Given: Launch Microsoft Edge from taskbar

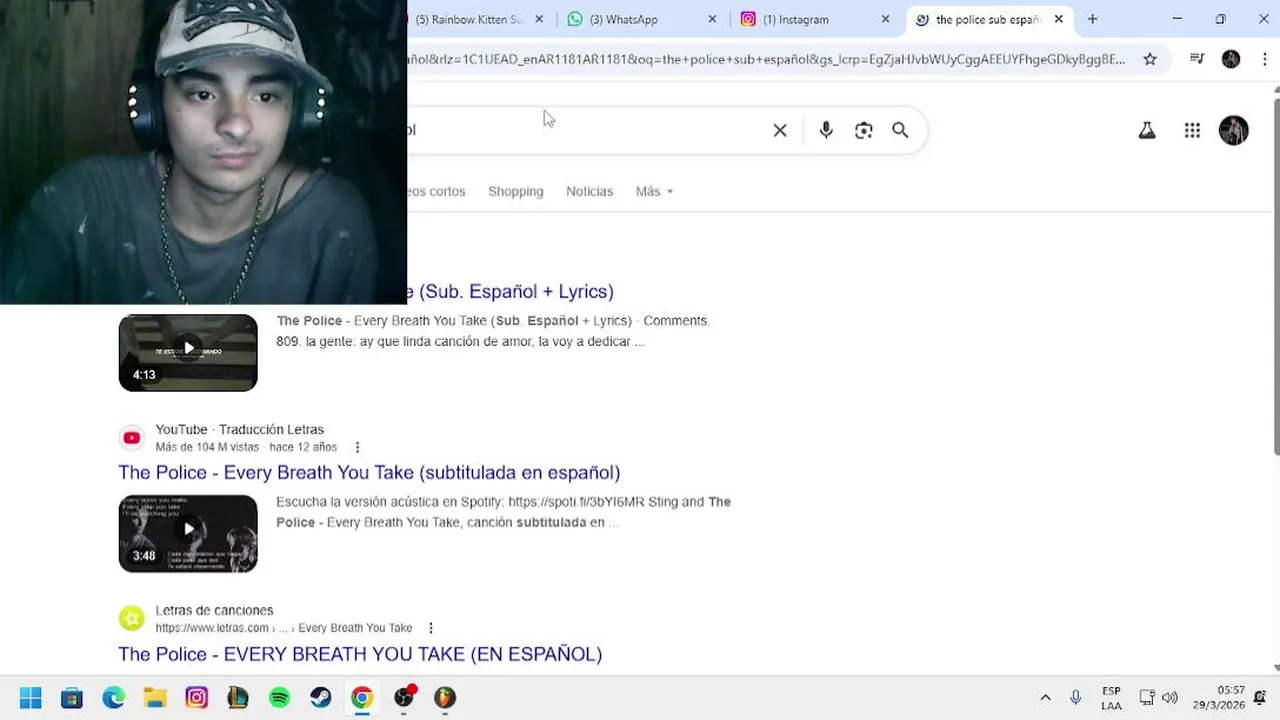Looking at the screenshot, I should pyautogui.click(x=113, y=697).
